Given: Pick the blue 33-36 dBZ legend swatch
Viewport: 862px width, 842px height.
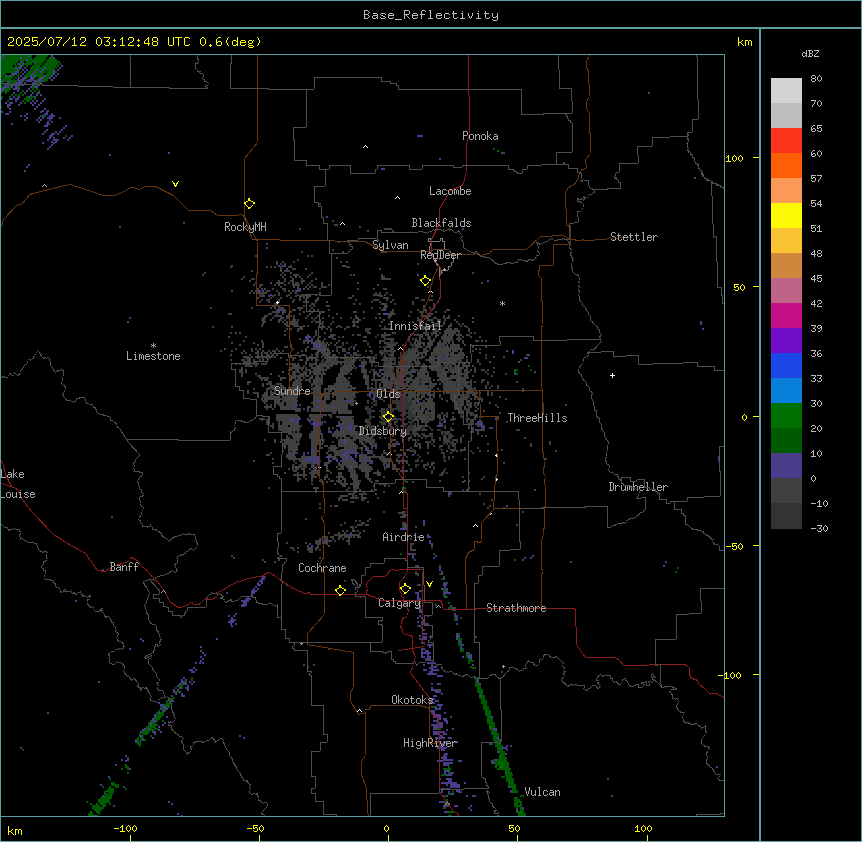Looking at the screenshot, I should pyautogui.click(x=786, y=365).
